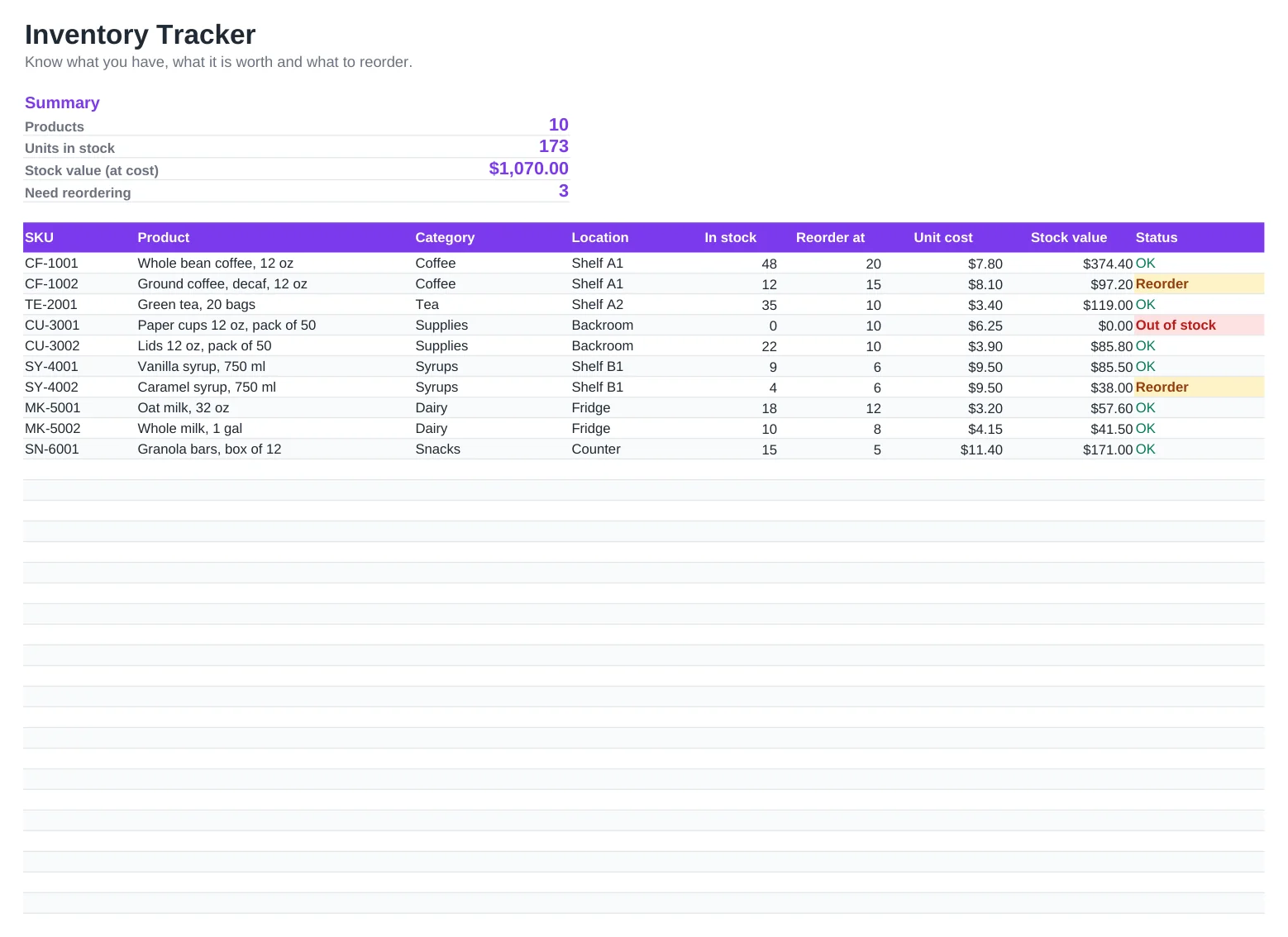
Task: Click the SKU column header
Action: click(39, 237)
